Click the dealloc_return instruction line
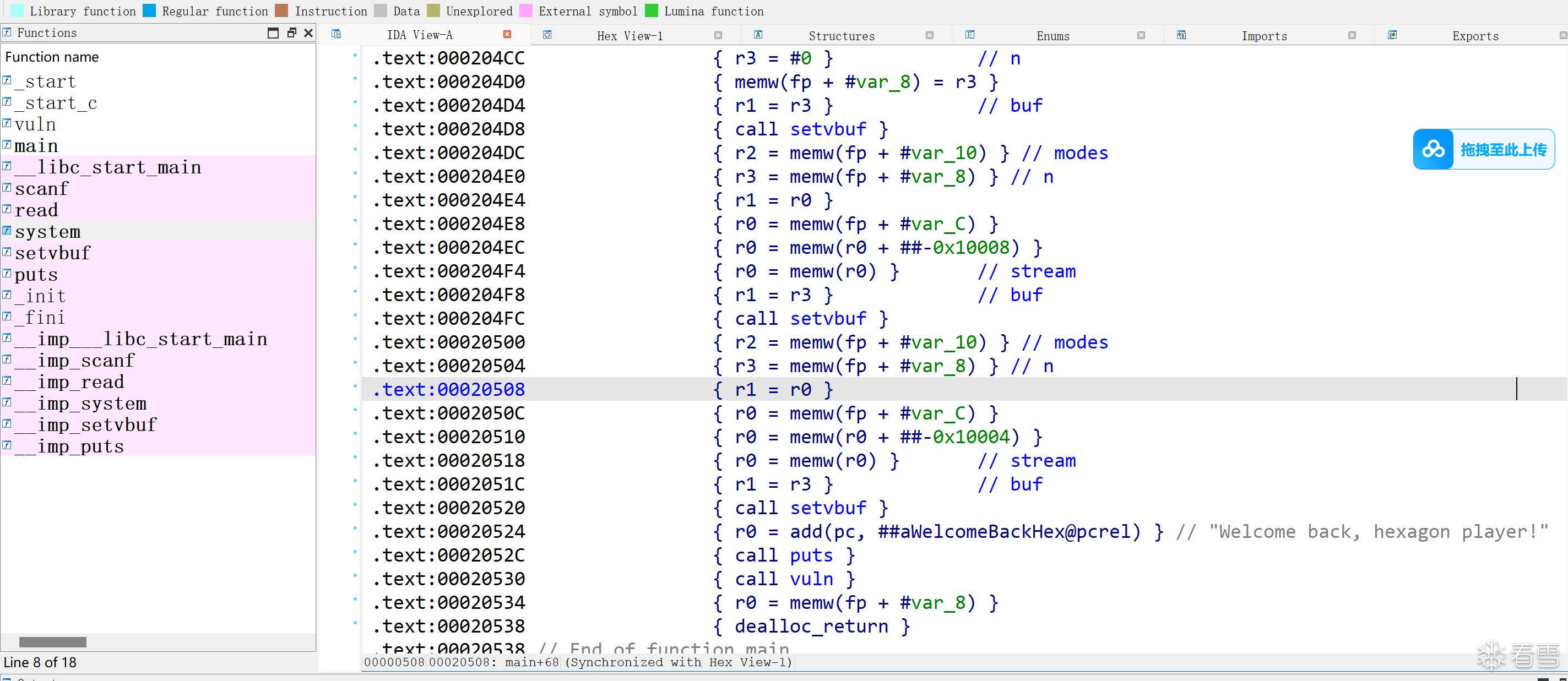Image resolution: width=1568 pixels, height=681 pixels. tap(811, 626)
